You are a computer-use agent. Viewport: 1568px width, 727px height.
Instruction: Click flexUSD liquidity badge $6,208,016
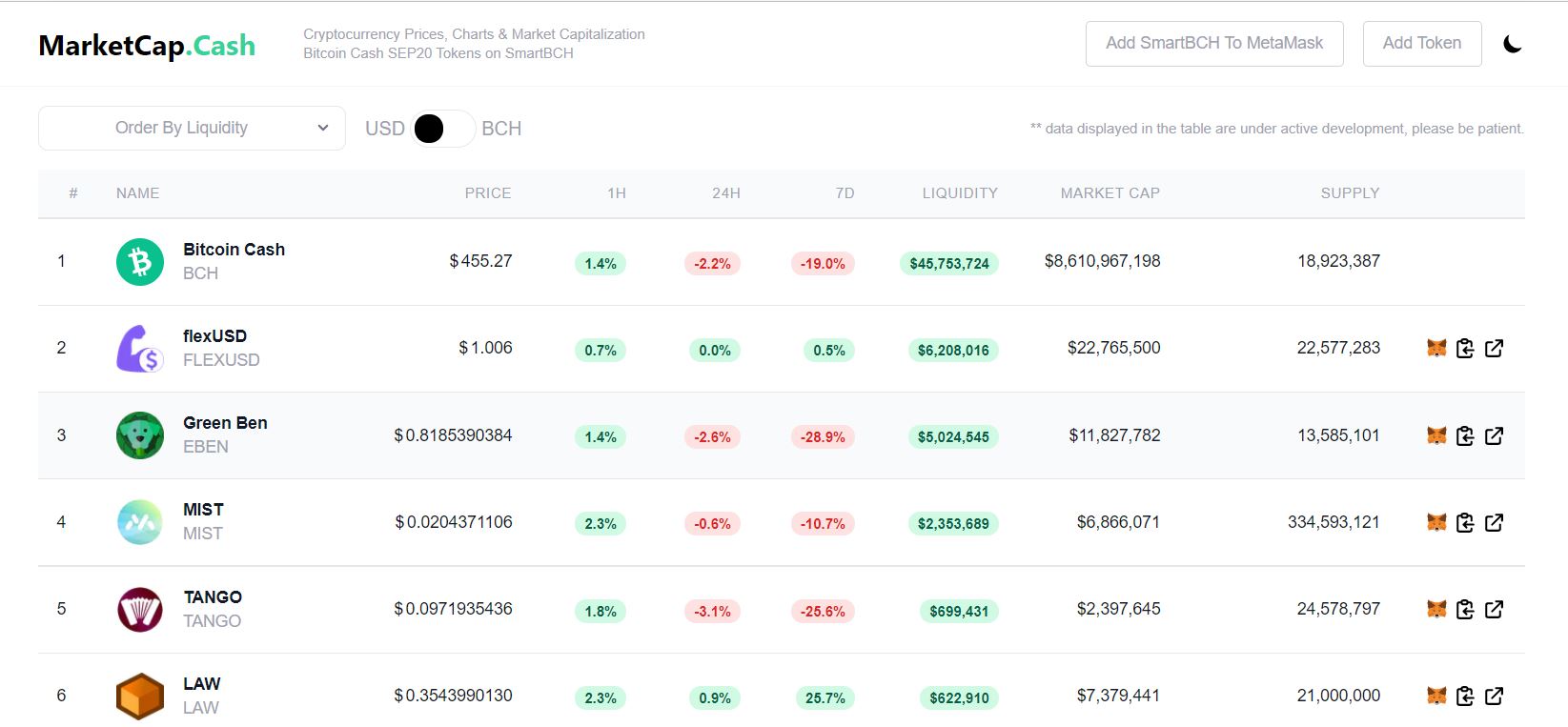tap(953, 351)
